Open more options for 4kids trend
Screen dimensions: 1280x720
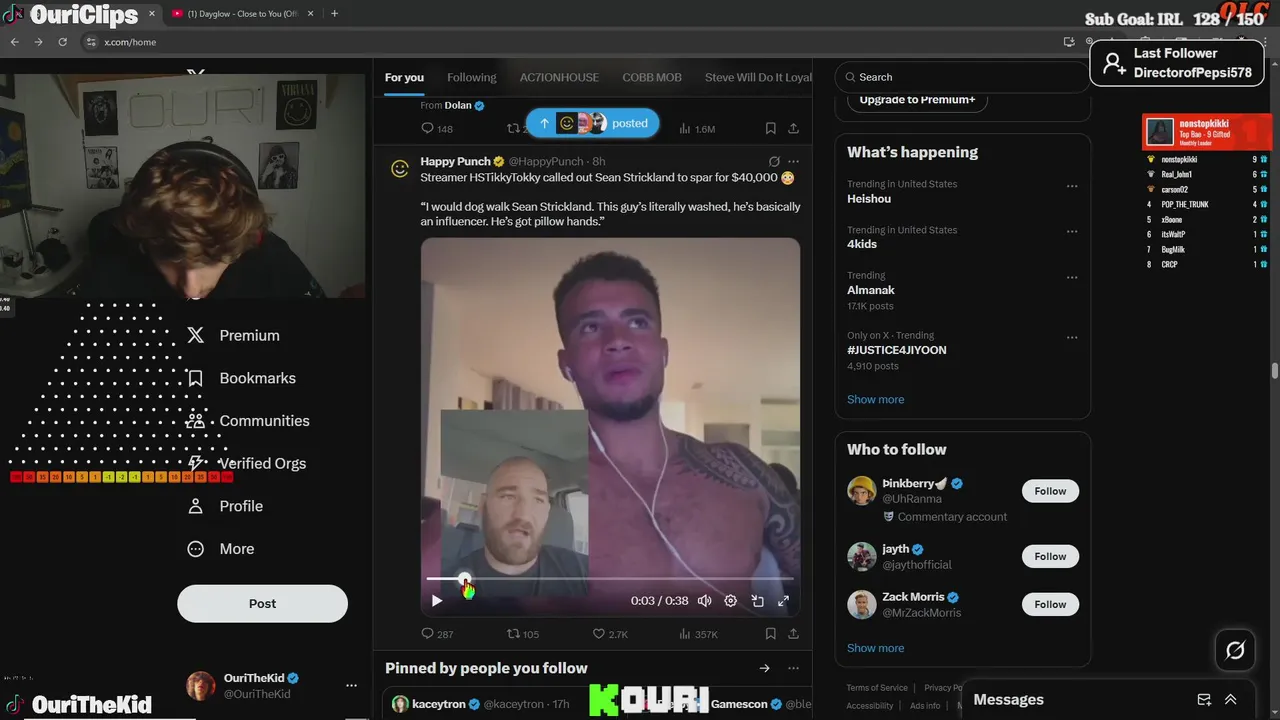[x=1072, y=231]
